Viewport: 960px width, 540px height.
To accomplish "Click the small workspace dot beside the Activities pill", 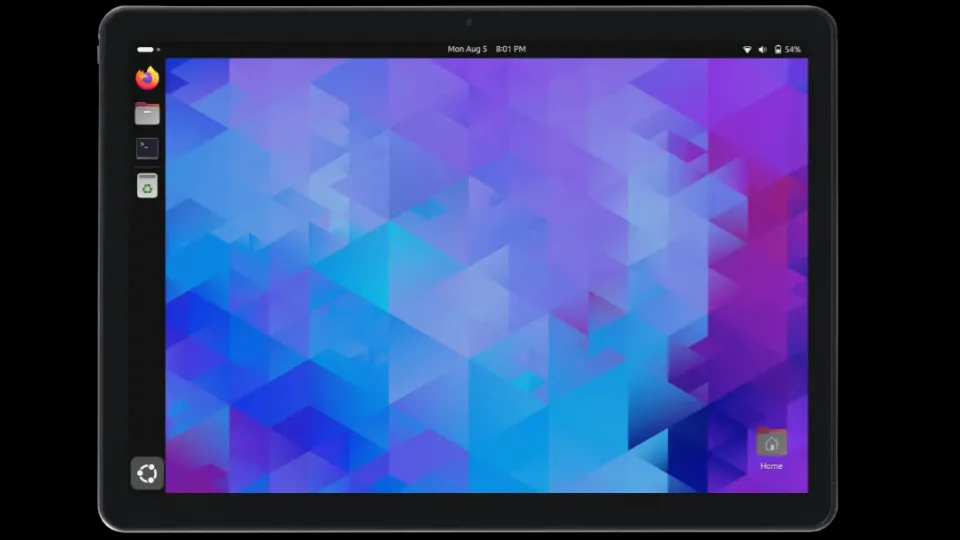I will [x=158, y=49].
